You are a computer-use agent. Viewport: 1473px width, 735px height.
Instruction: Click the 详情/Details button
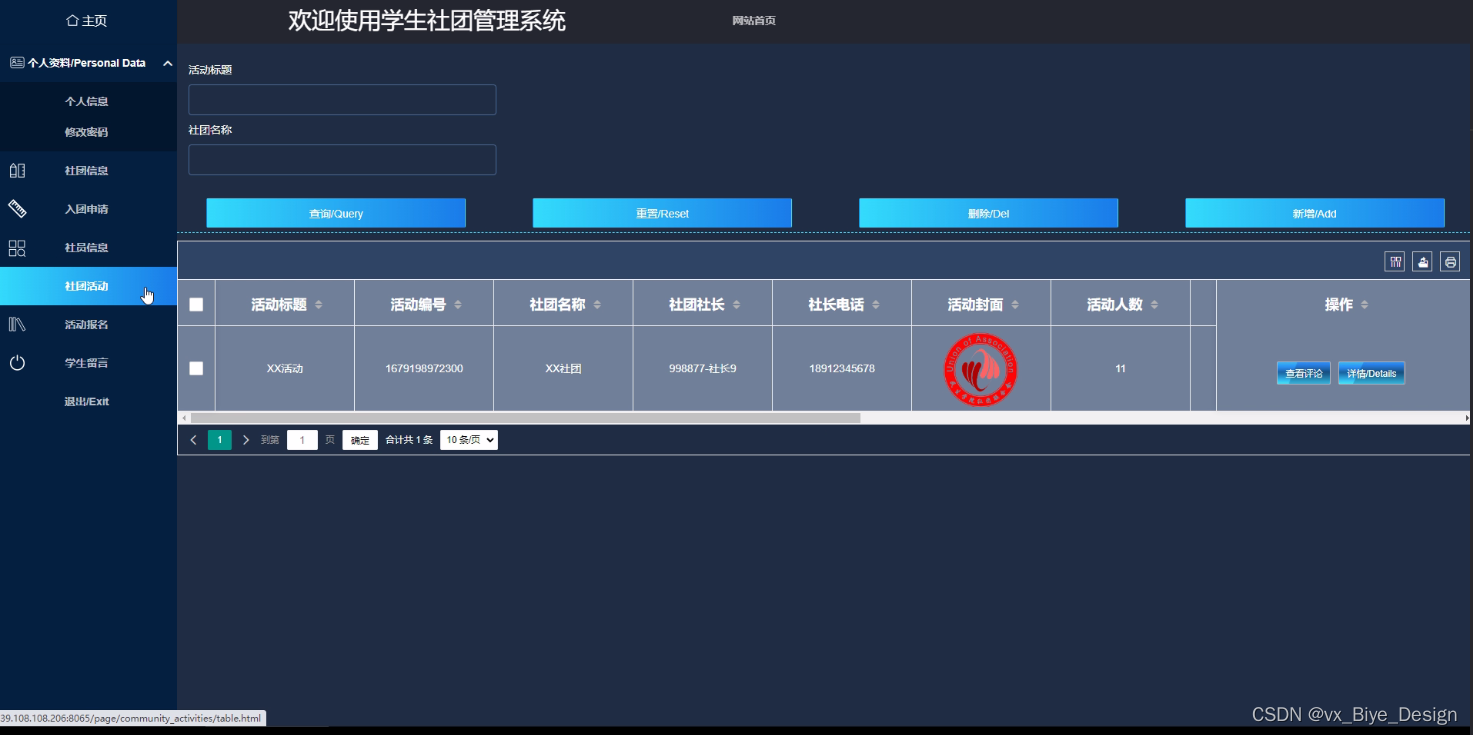pos(1372,373)
